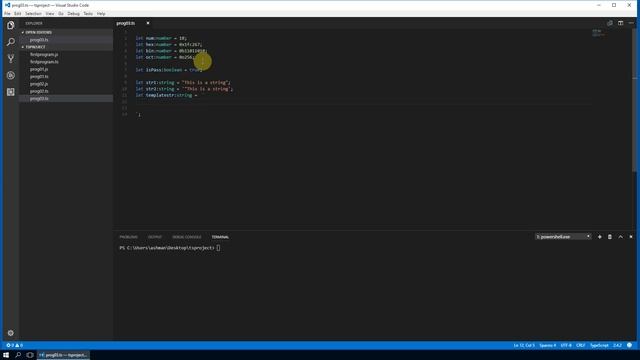Screen dimensions: 640x360
Task: Open the powershell terminal selector dropdown
Action: 563,237
